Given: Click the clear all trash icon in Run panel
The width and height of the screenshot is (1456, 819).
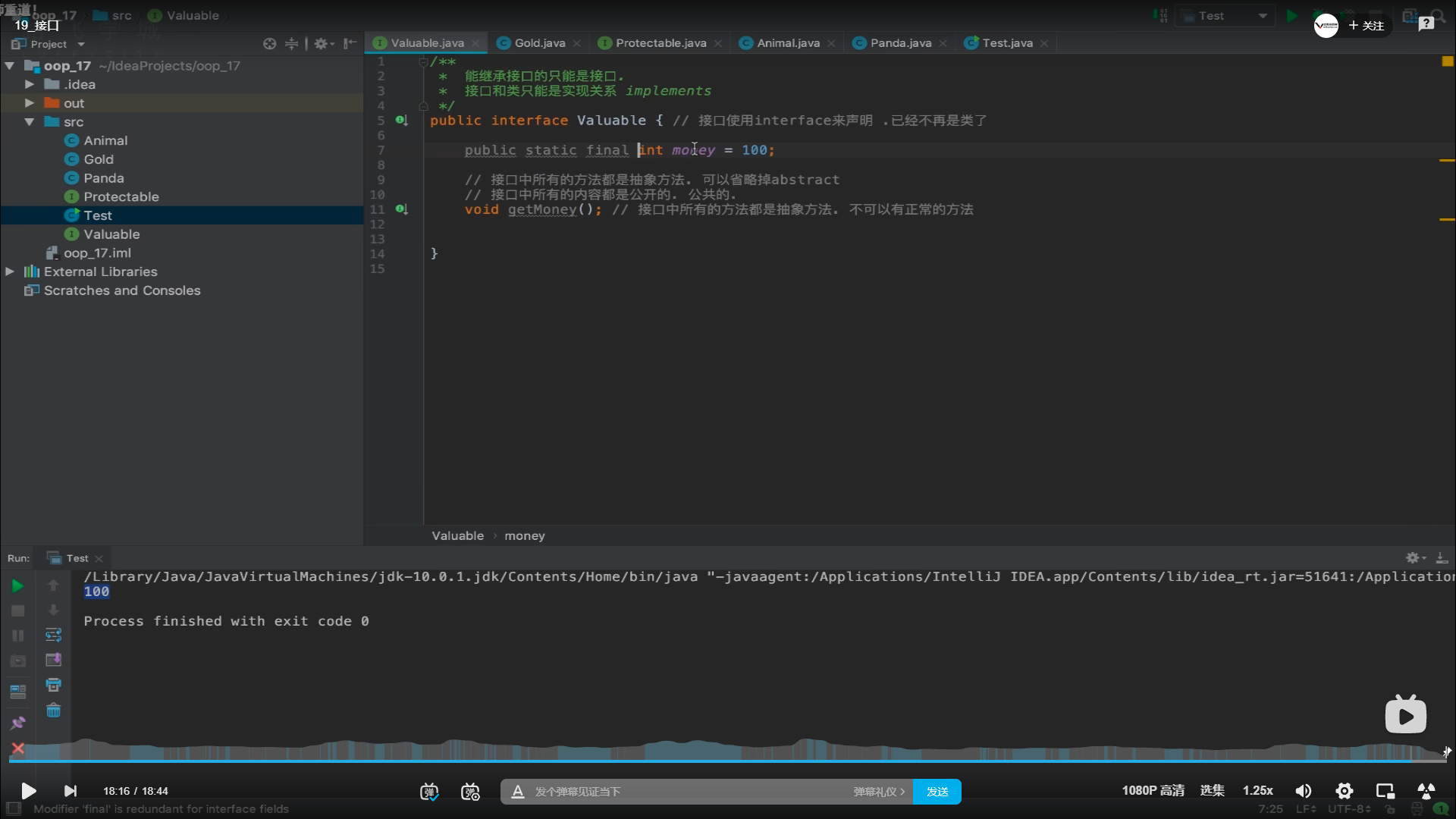Looking at the screenshot, I should click(x=53, y=711).
